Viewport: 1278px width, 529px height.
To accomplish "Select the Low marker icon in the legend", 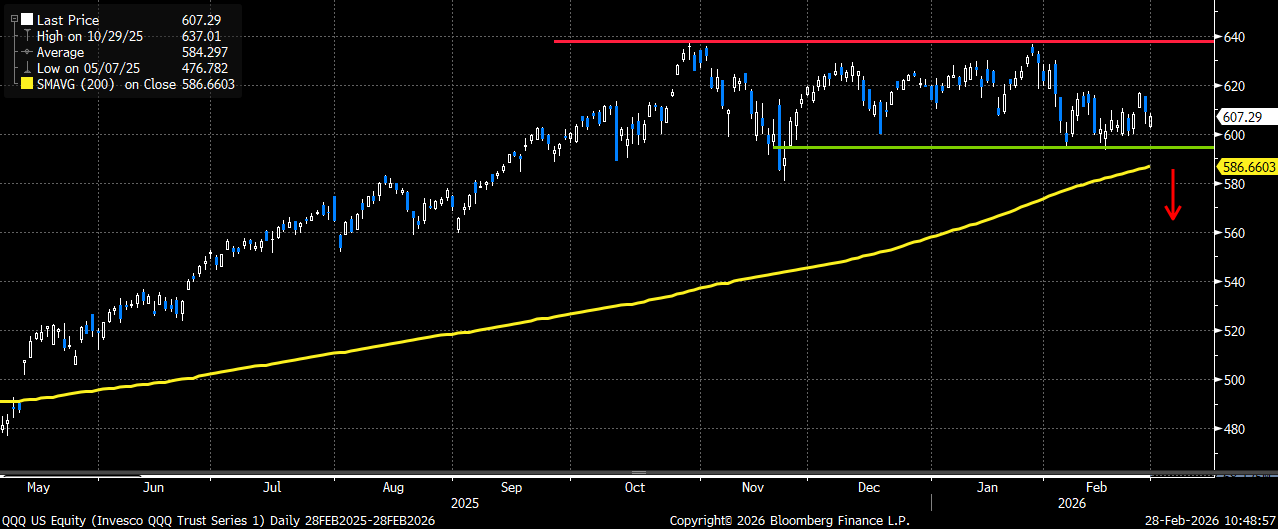I will [x=27, y=69].
